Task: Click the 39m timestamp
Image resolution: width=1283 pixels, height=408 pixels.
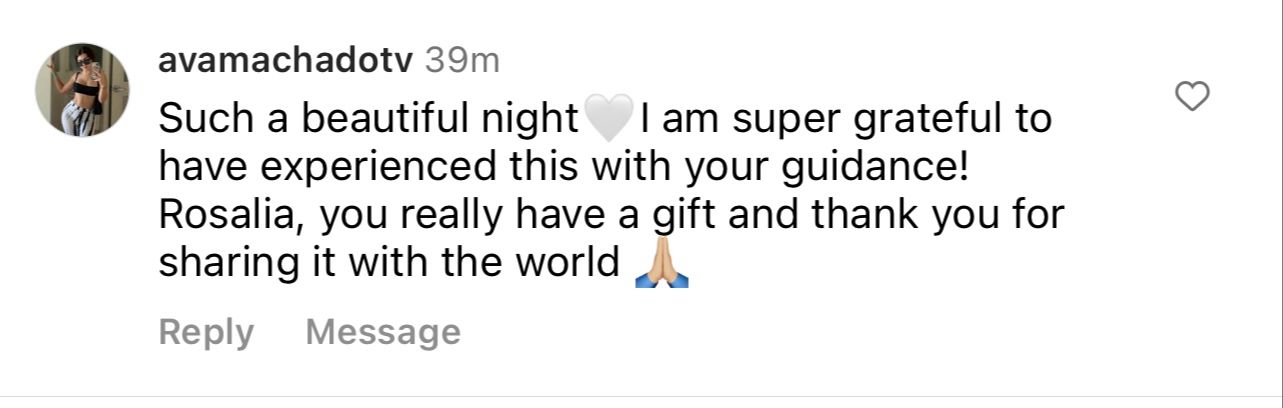Action: (461, 61)
